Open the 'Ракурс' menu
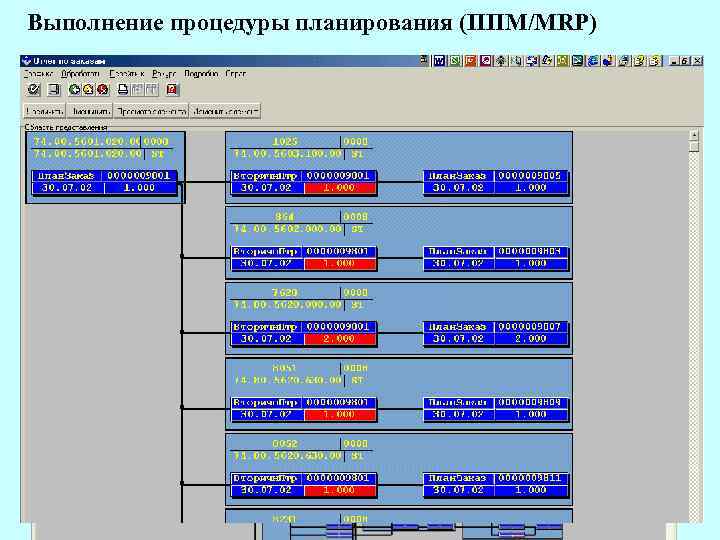The height and width of the screenshot is (540, 720). [x=164, y=73]
